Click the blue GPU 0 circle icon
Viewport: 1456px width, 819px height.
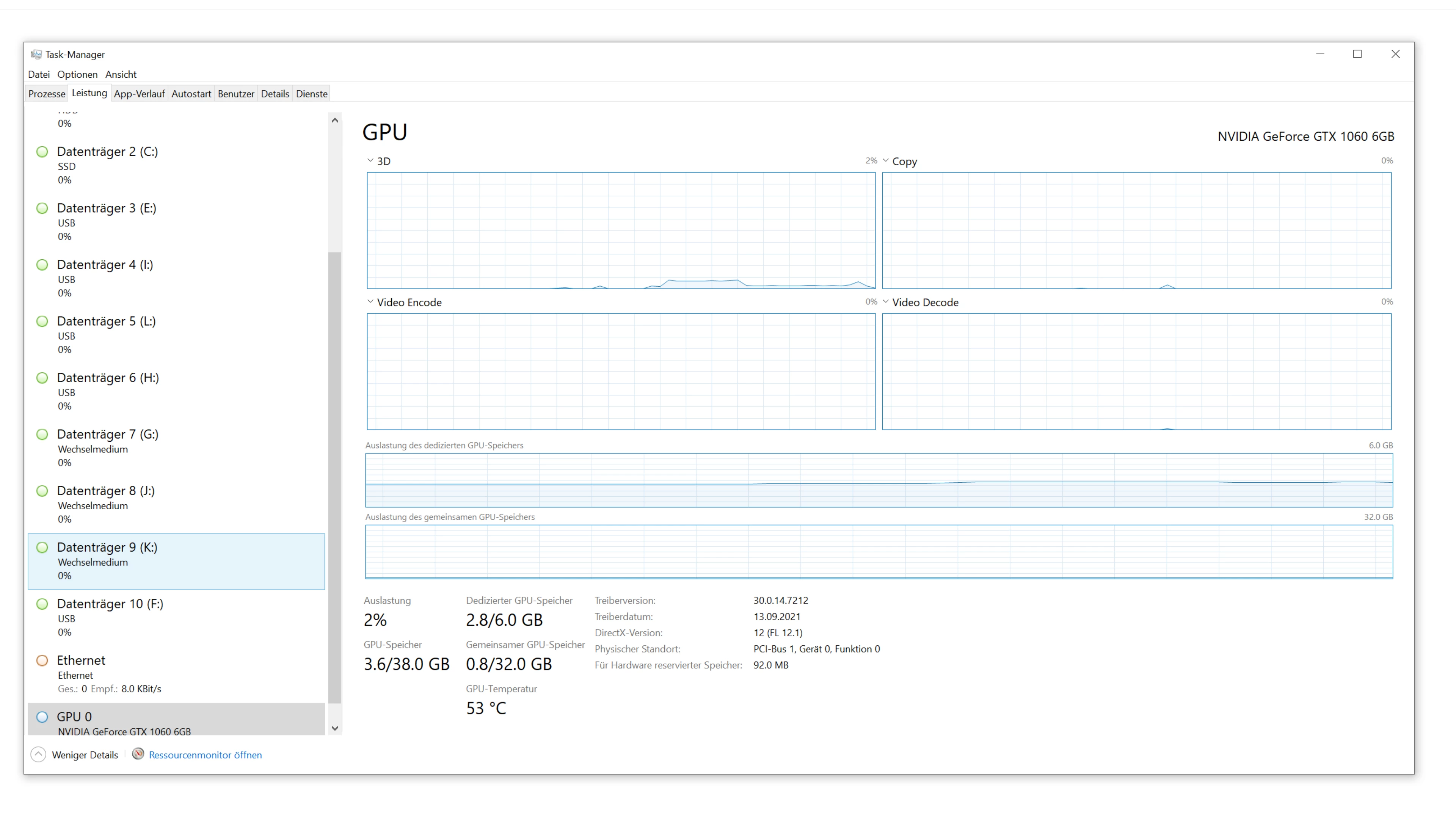pyautogui.click(x=42, y=717)
